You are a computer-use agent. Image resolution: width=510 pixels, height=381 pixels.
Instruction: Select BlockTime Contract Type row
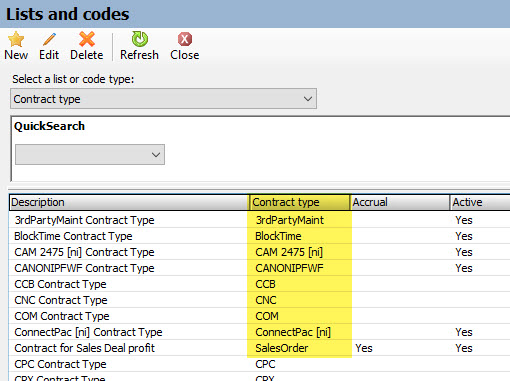pyautogui.click(x=260, y=236)
